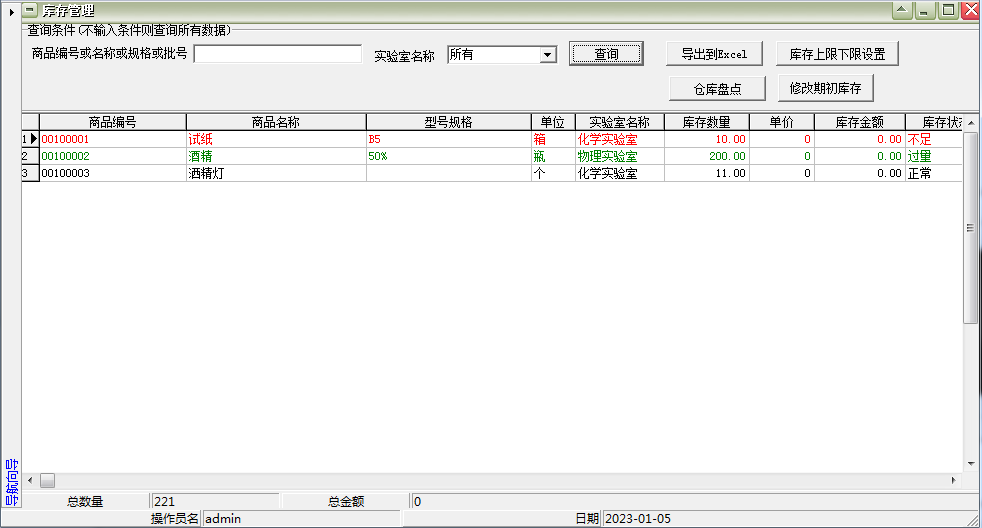Click the vertical scrollbar up arrow

(971, 123)
